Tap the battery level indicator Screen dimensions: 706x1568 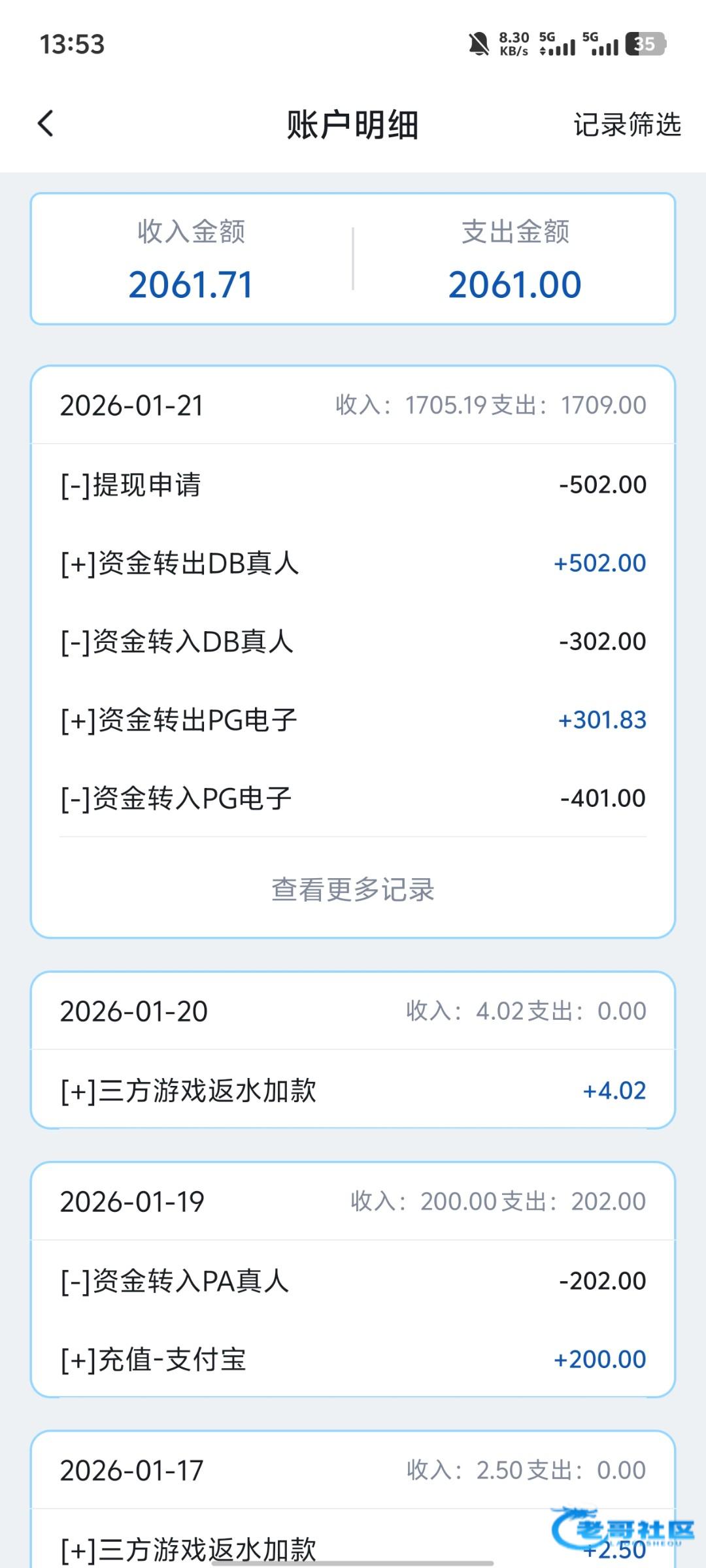point(645,44)
